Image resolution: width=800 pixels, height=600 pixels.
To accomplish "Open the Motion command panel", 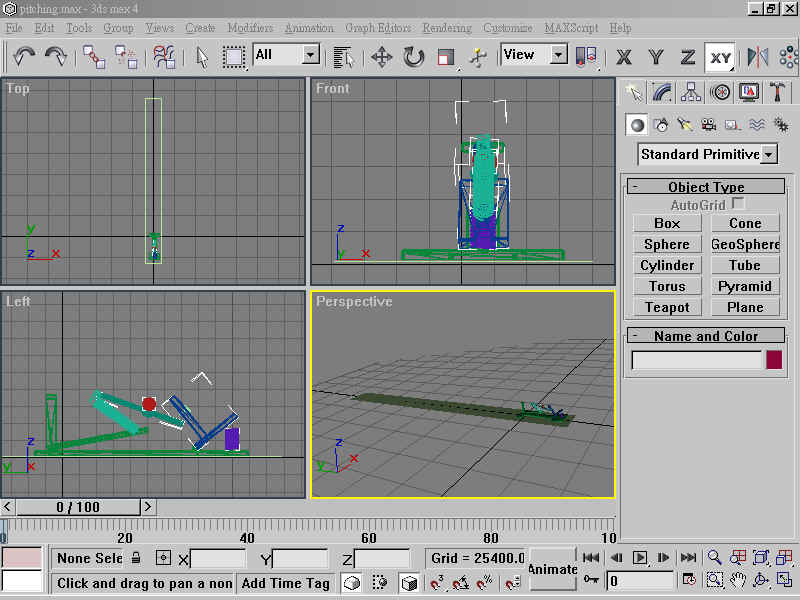I will pos(720,92).
